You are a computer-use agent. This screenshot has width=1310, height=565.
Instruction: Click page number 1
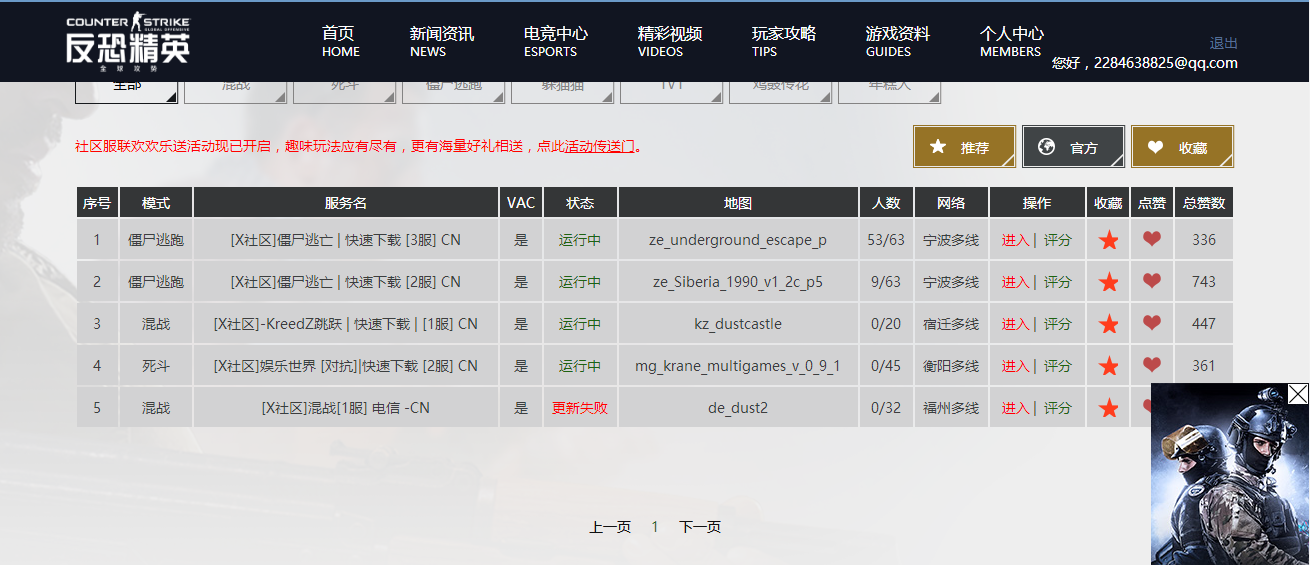coord(655,527)
